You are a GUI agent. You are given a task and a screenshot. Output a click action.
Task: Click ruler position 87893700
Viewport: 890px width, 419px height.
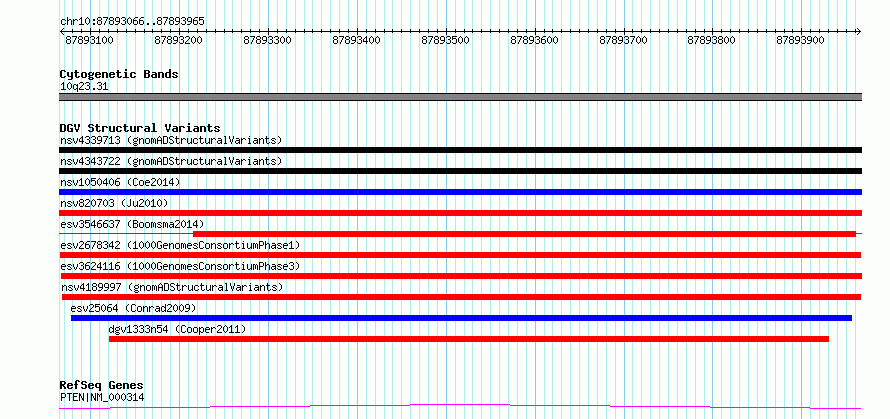[x=623, y=40]
